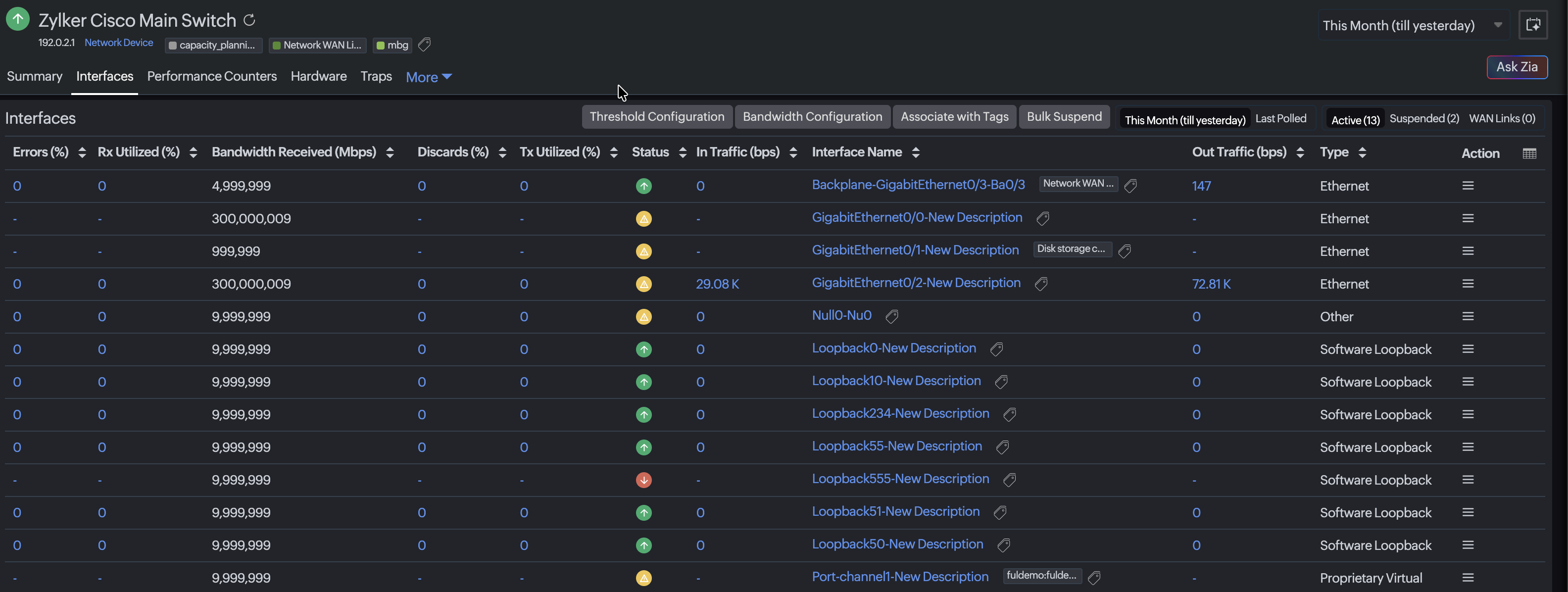Open the export/share icon at top right
The image size is (1568, 592).
[1533, 25]
